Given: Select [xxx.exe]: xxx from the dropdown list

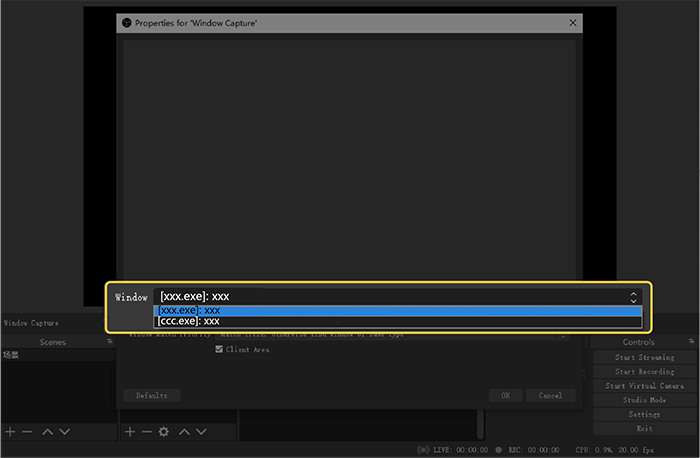Looking at the screenshot, I should pos(397,310).
